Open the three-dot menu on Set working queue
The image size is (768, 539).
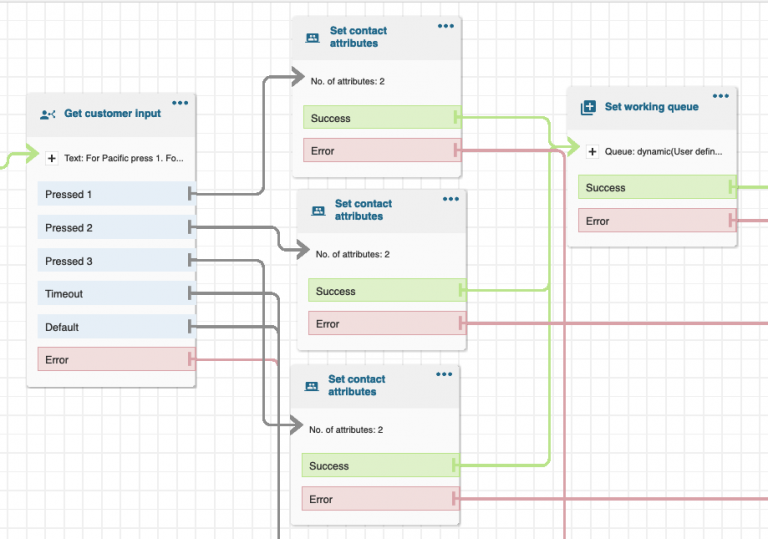(x=721, y=96)
